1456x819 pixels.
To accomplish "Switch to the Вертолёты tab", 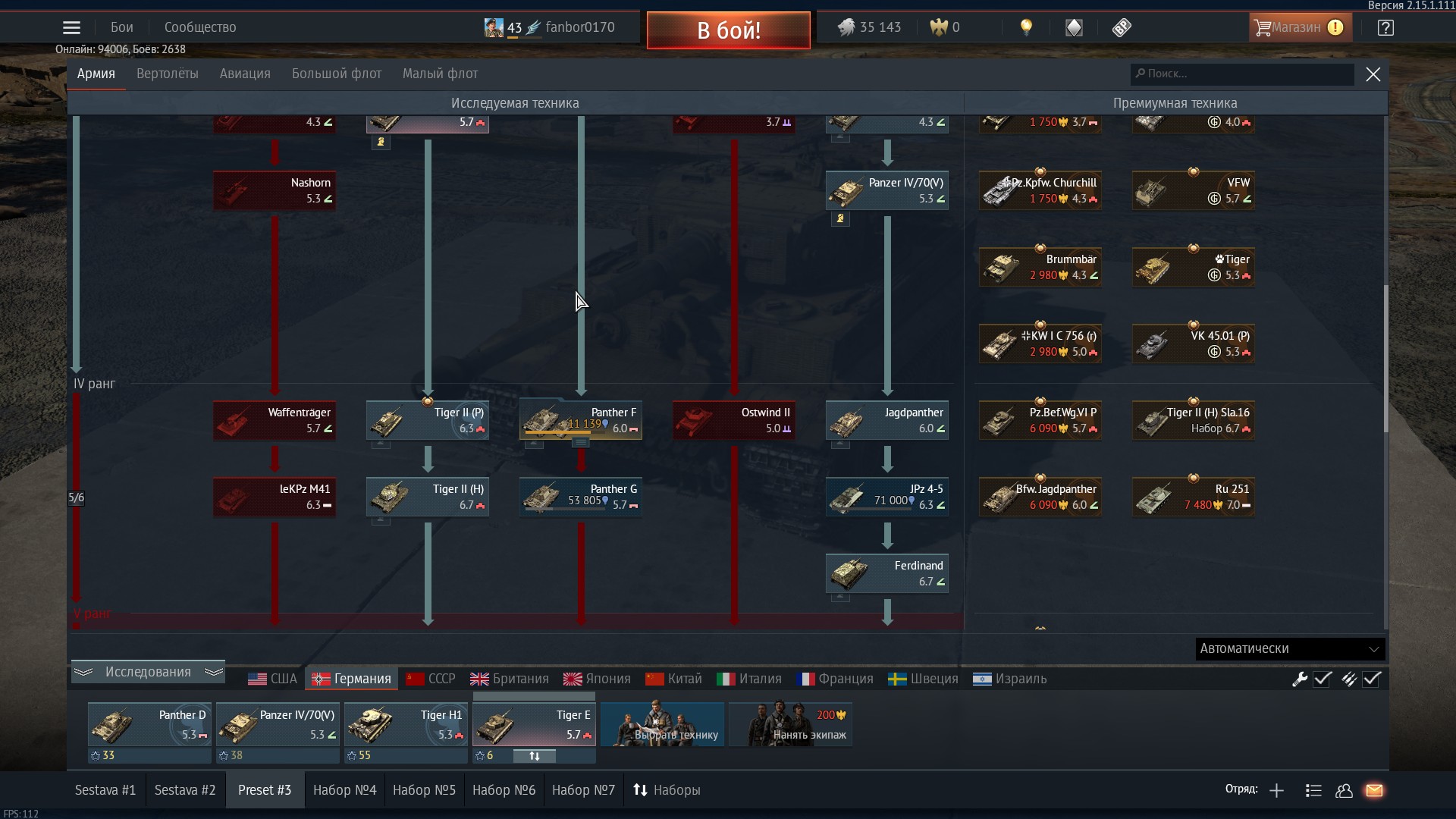I will tap(168, 74).
